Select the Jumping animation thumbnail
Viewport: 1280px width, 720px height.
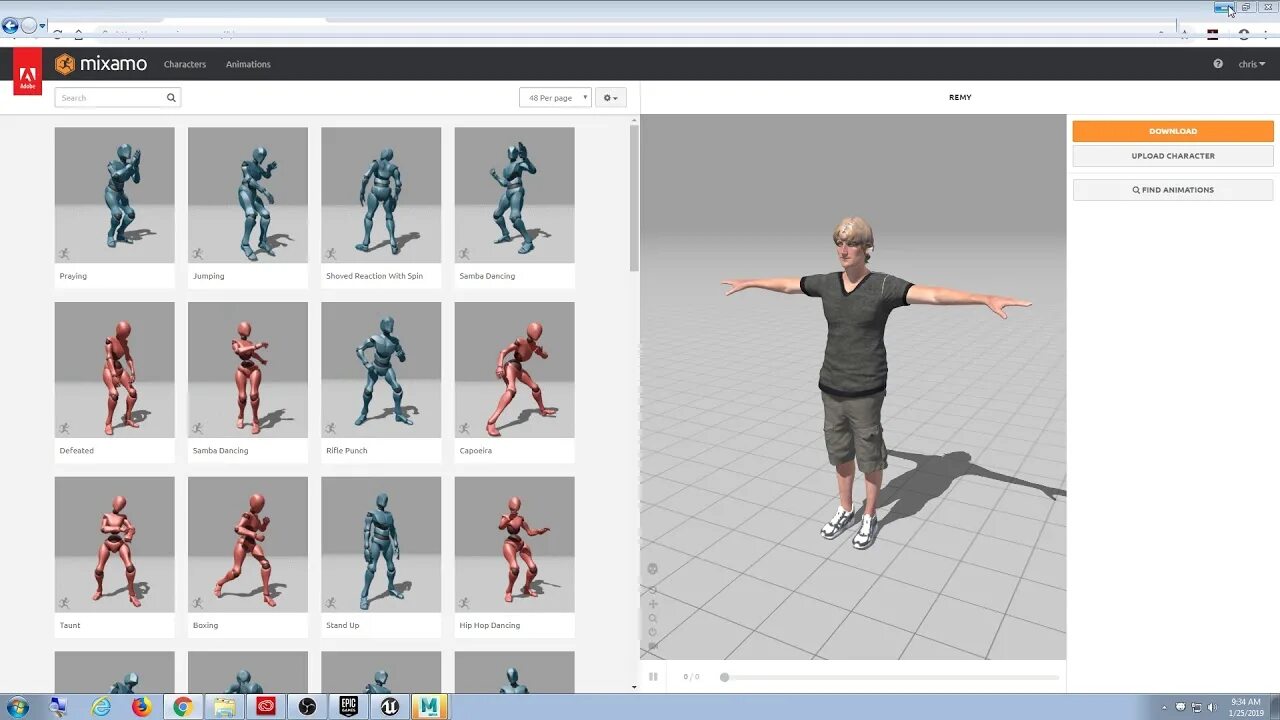click(248, 195)
